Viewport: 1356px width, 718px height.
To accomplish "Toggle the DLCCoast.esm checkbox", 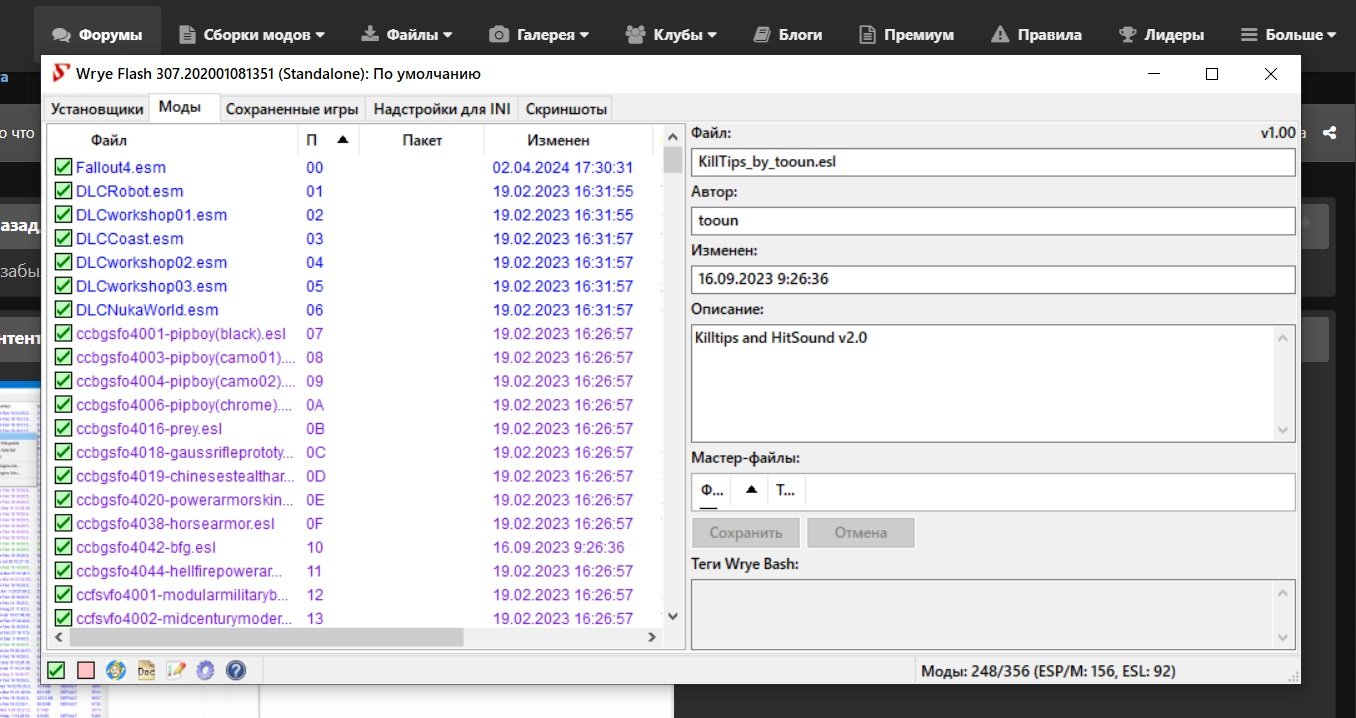I will [63, 239].
